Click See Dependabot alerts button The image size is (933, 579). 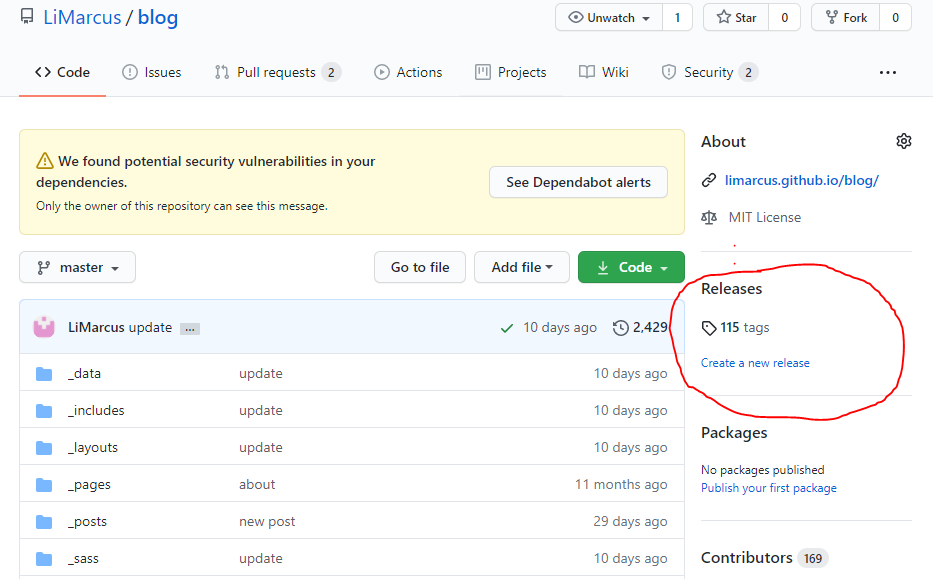578,182
